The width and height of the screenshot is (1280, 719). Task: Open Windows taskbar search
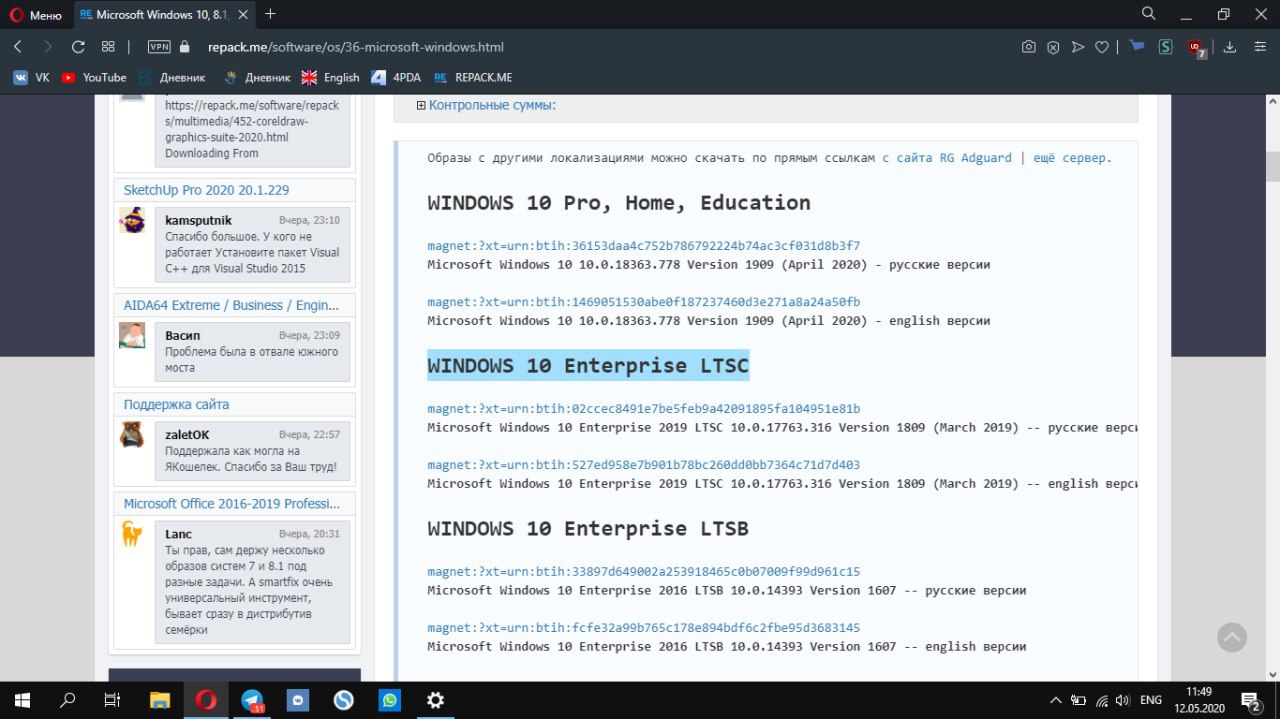tap(67, 700)
